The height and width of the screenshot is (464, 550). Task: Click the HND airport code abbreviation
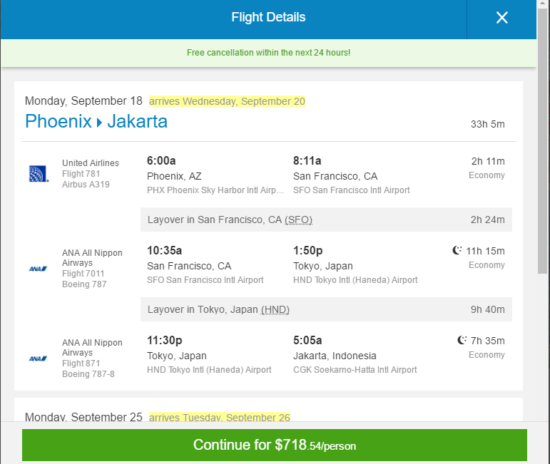click(275, 310)
